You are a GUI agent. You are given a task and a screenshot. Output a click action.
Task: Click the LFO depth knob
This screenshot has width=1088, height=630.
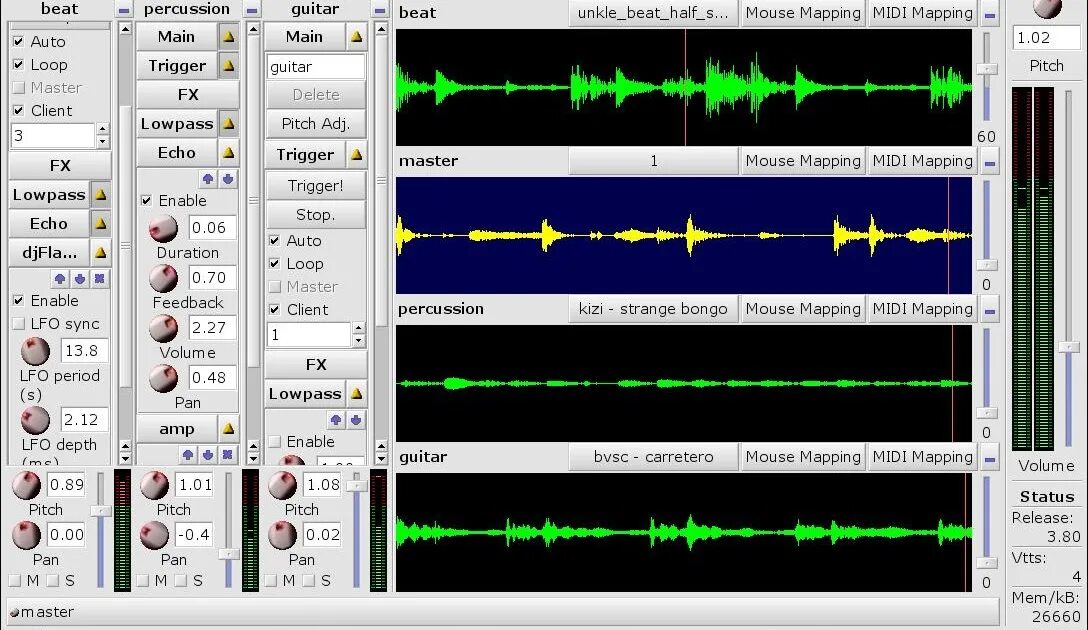coord(35,420)
